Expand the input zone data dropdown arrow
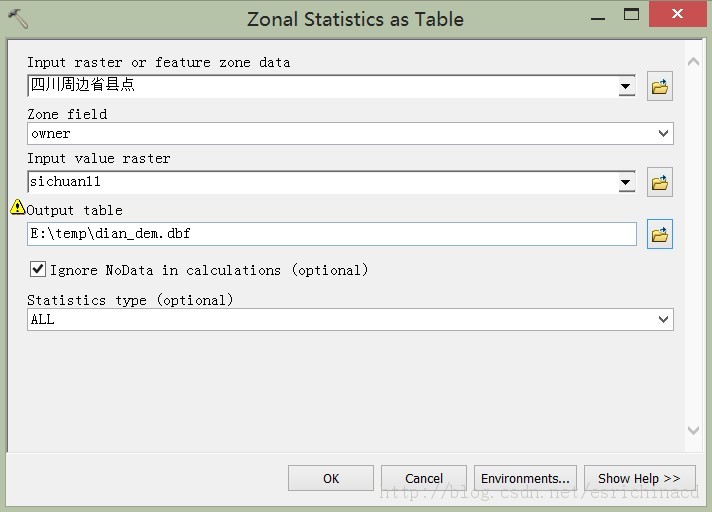The width and height of the screenshot is (712, 512). pos(626,86)
